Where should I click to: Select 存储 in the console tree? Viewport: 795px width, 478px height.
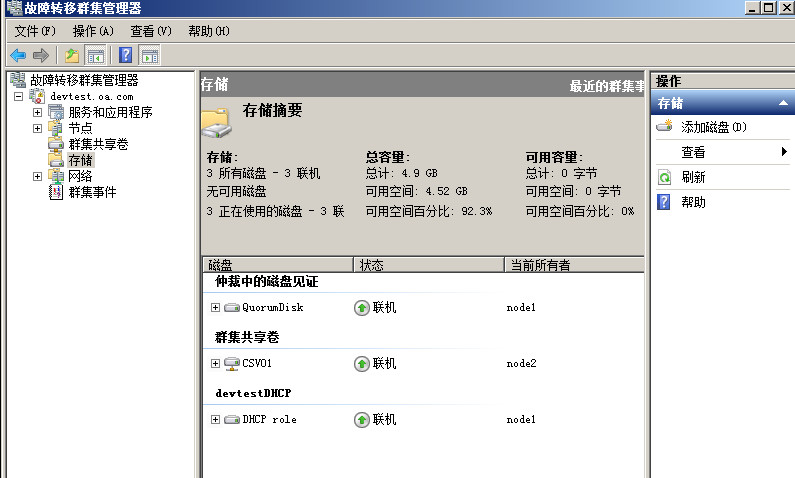pos(81,160)
